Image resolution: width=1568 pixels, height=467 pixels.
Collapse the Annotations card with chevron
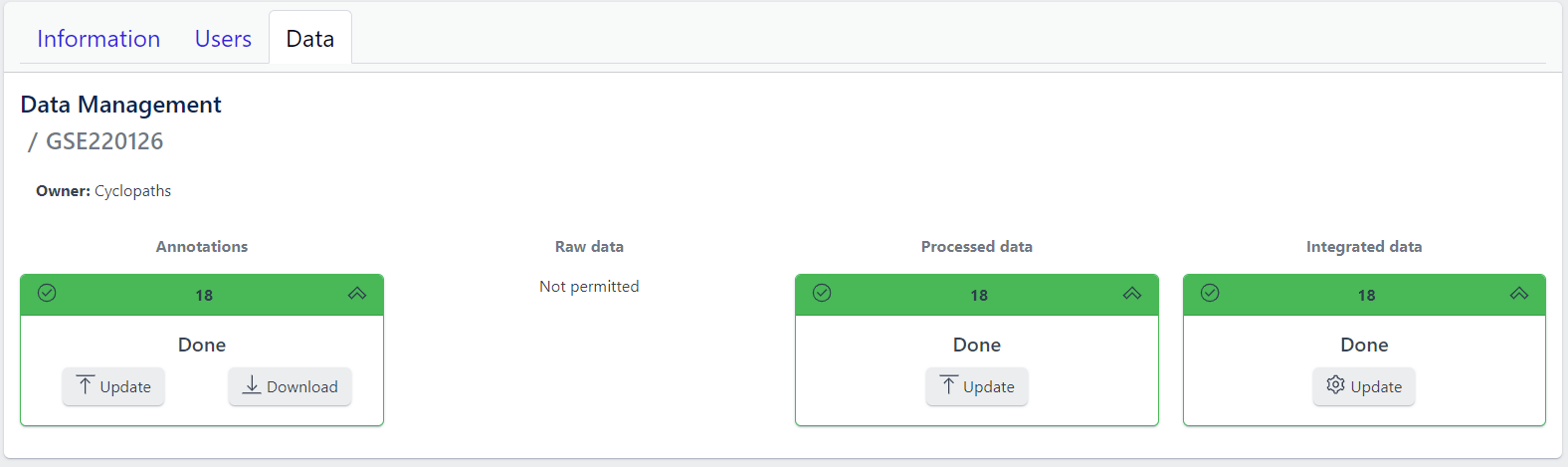tap(357, 294)
